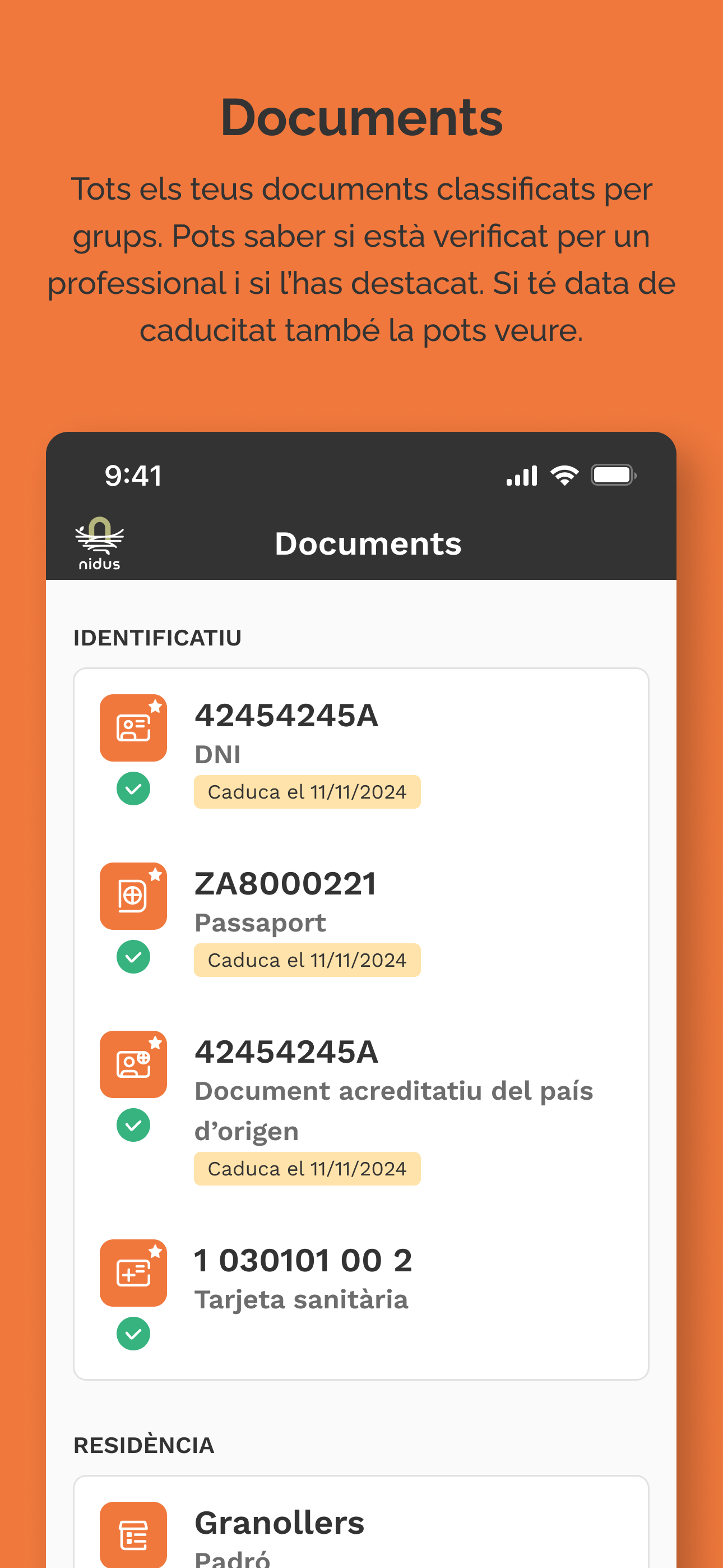Tap verified checkmark under Tarjeta sanitària icon

133,1334
